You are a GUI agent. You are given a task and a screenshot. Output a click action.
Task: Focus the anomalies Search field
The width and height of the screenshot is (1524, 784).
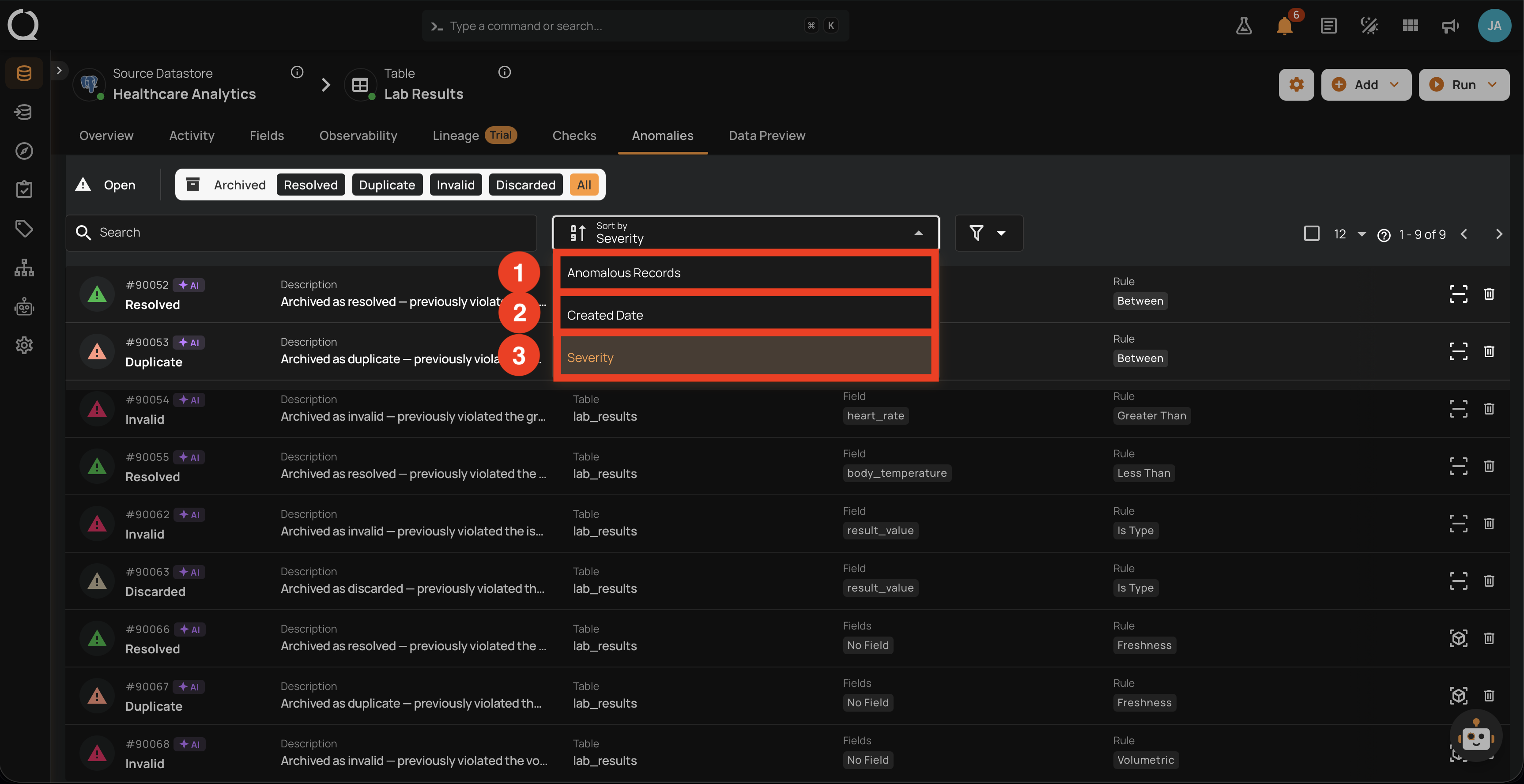[301, 233]
